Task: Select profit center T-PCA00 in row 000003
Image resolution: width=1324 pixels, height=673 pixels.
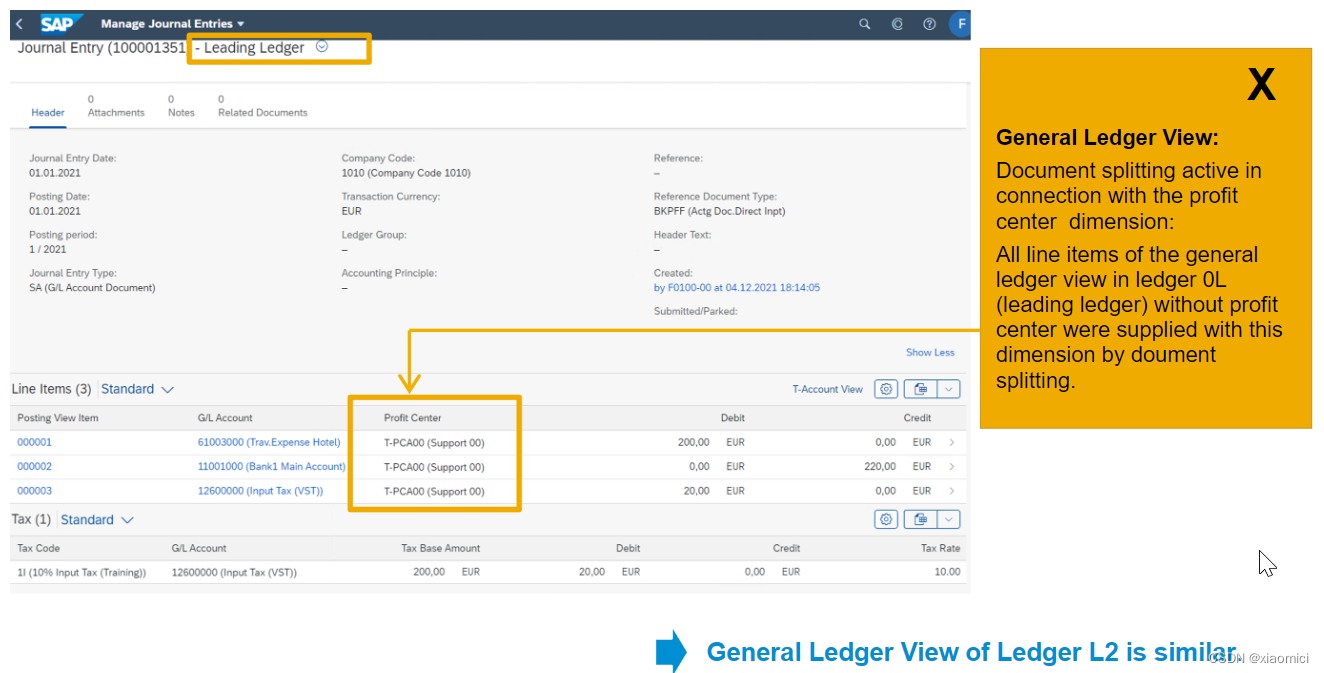Action: coord(434,491)
